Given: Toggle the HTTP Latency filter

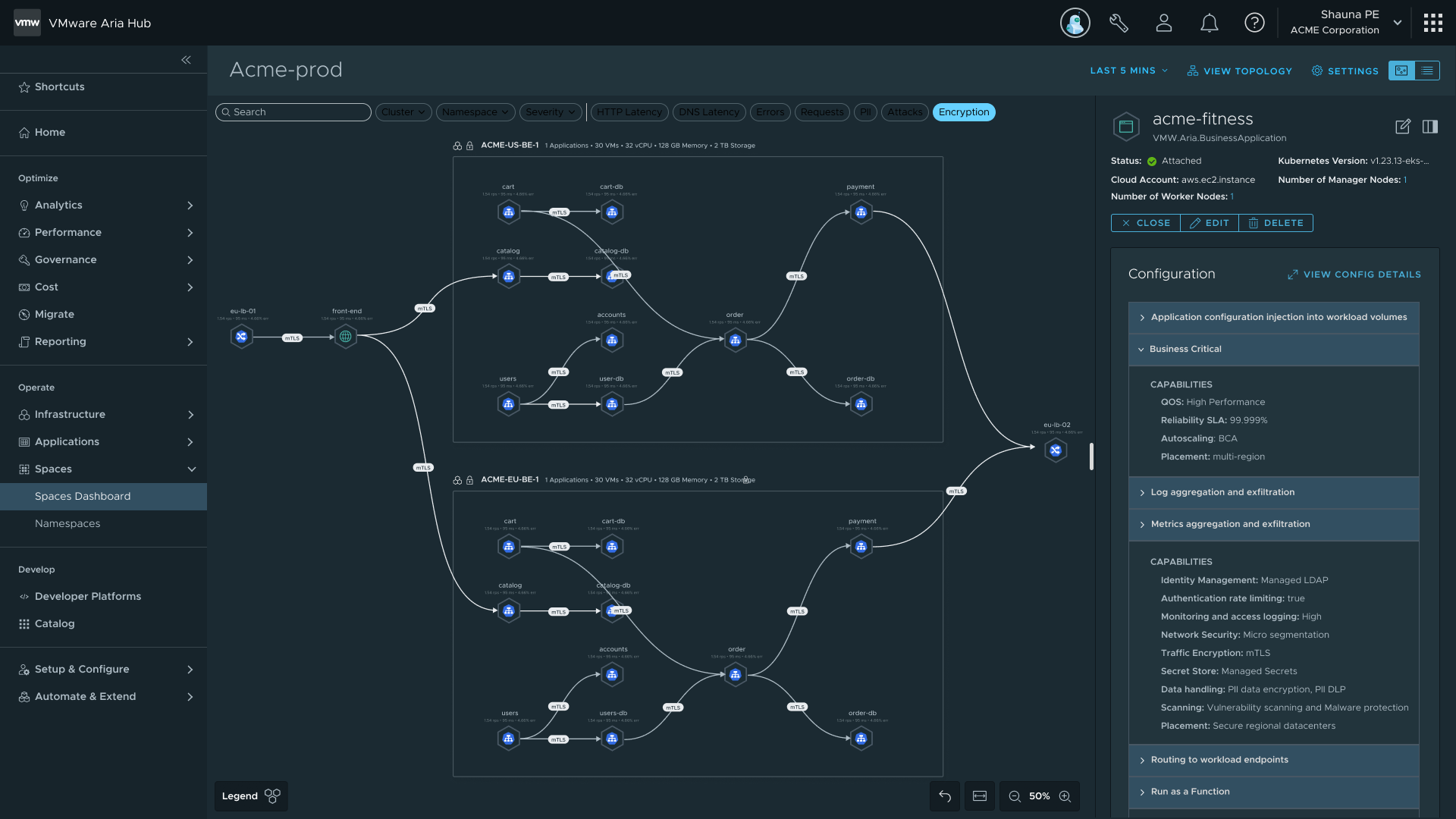Looking at the screenshot, I should point(629,112).
